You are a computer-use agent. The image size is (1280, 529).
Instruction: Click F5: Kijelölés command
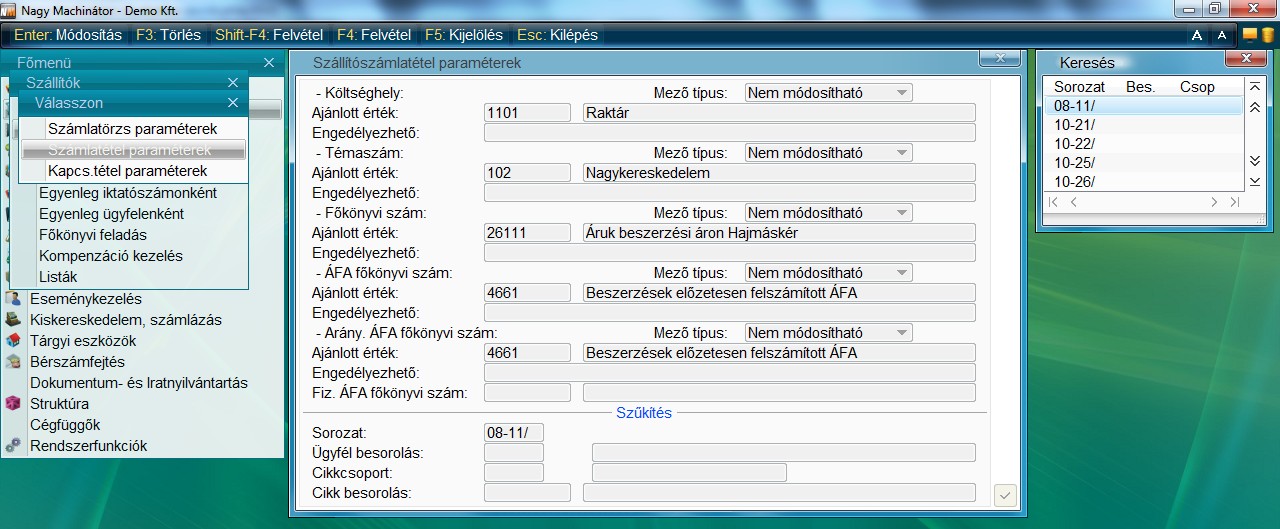coord(465,35)
